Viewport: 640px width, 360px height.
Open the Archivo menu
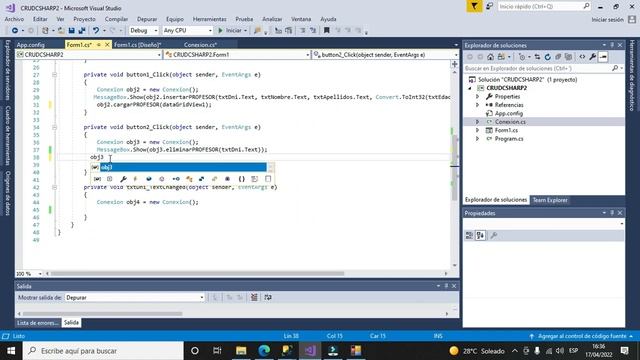pyautogui.click(x=14, y=19)
